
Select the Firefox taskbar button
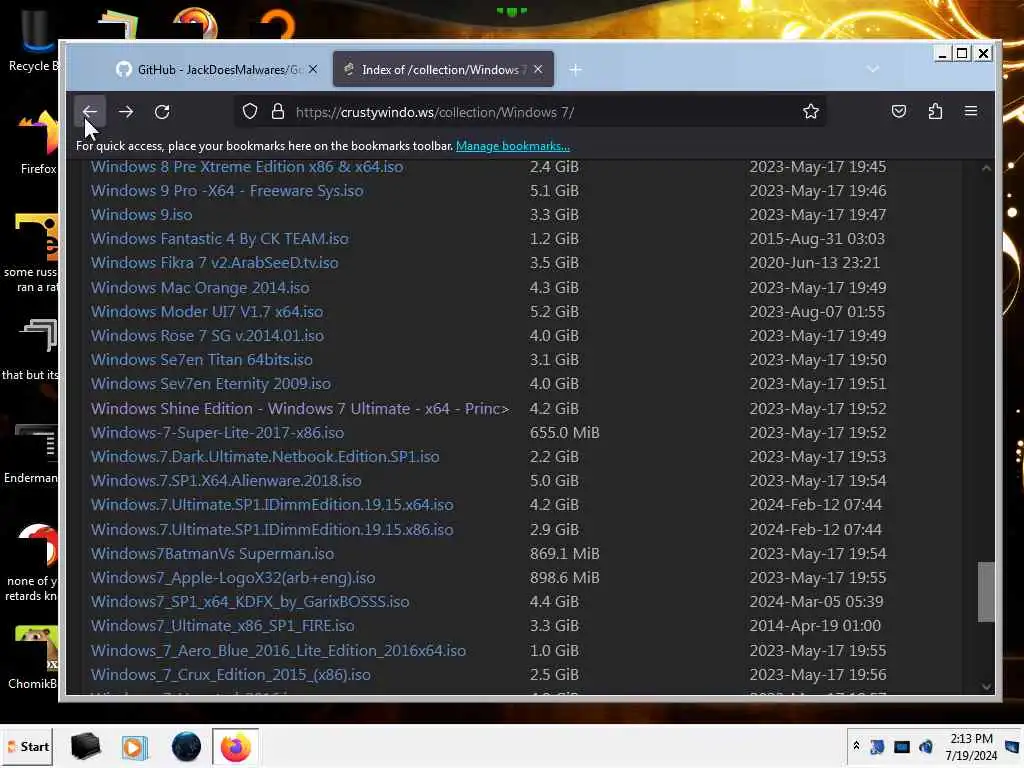pos(236,747)
